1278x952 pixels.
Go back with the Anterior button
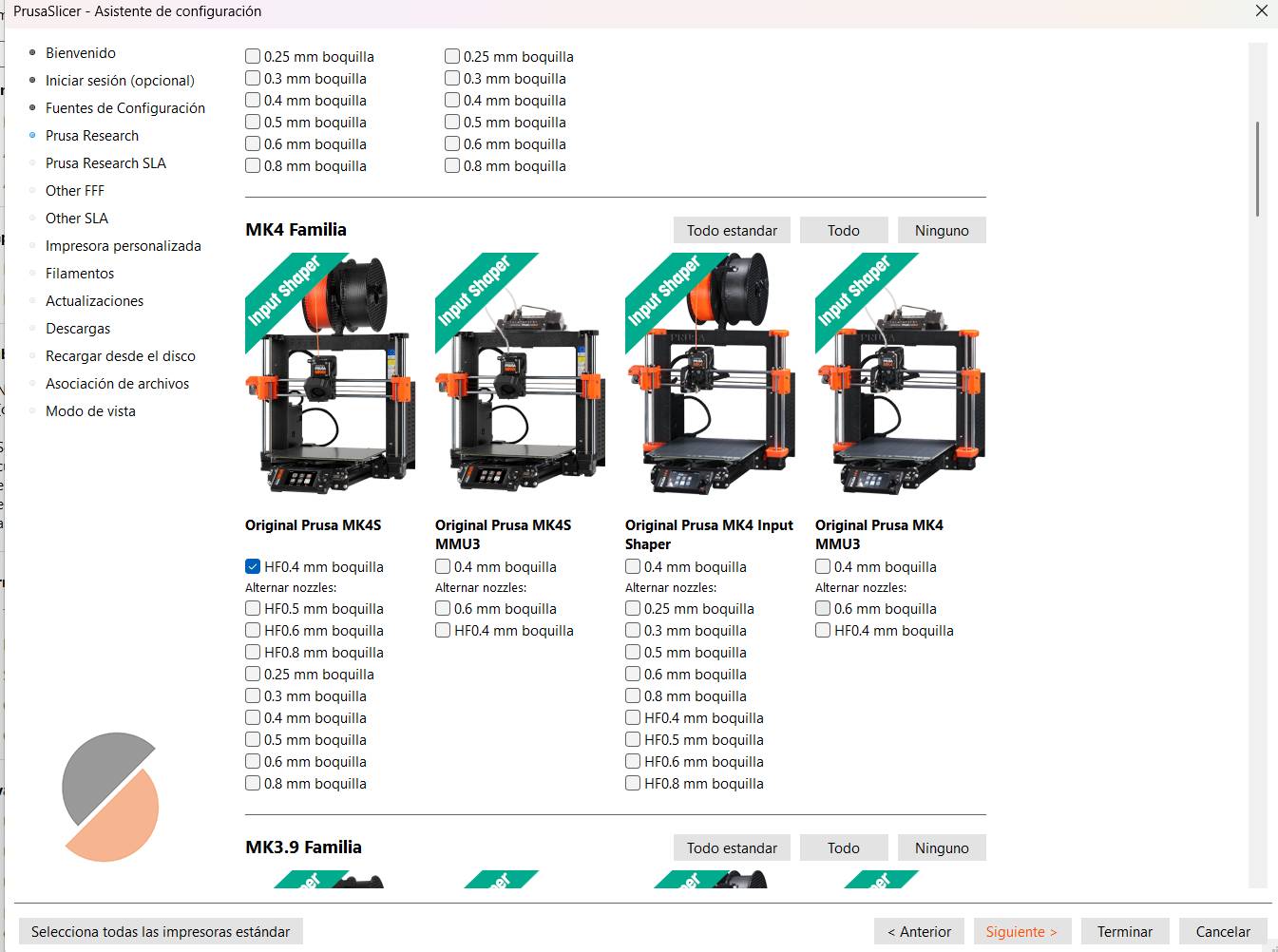pos(919,932)
